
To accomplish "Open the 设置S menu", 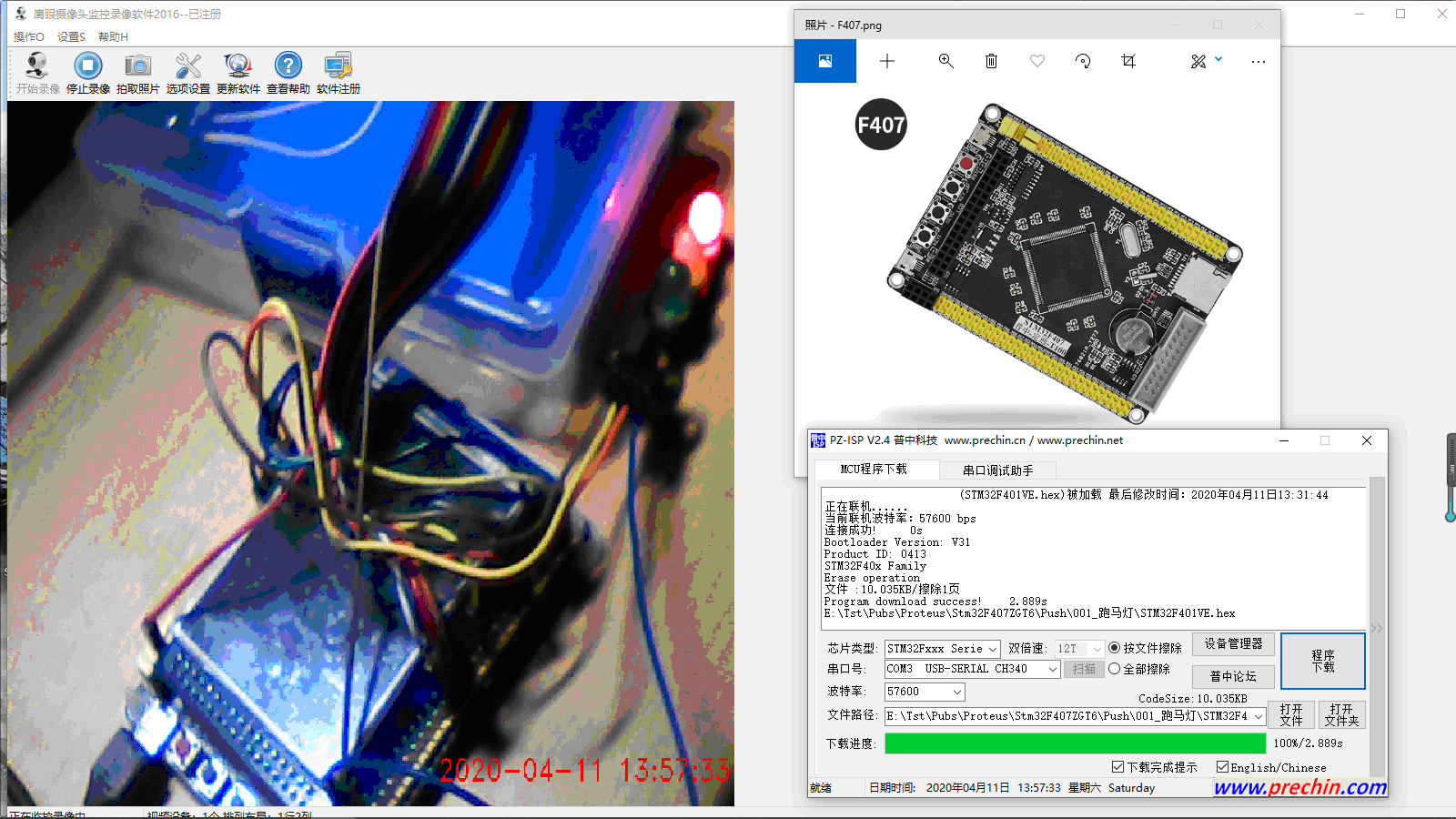I will 71,37.
